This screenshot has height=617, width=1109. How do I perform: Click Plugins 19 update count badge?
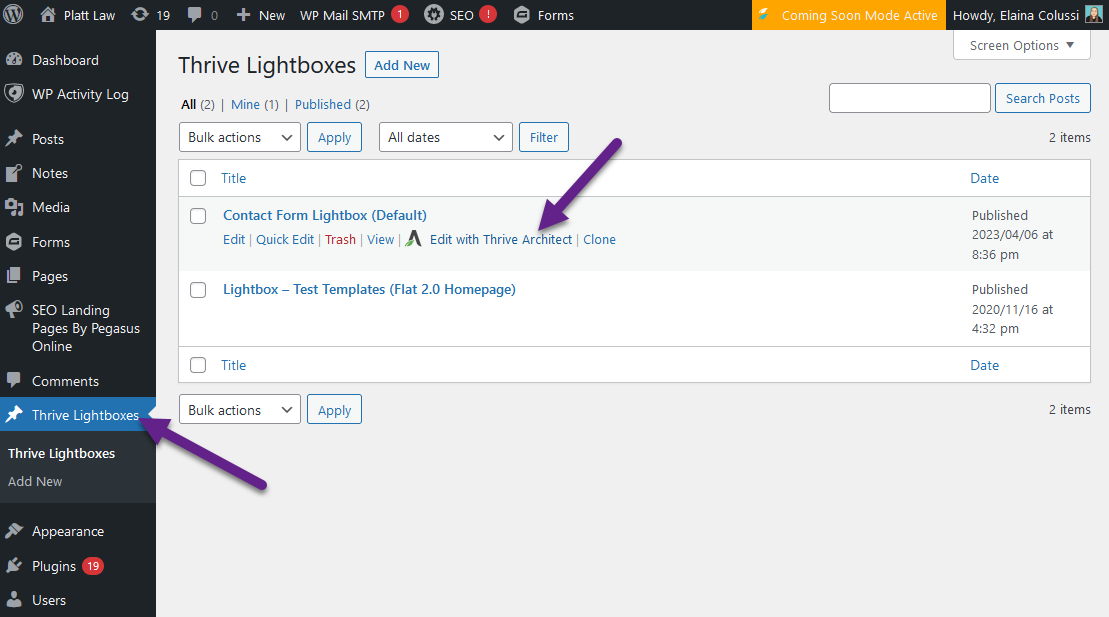(93, 566)
